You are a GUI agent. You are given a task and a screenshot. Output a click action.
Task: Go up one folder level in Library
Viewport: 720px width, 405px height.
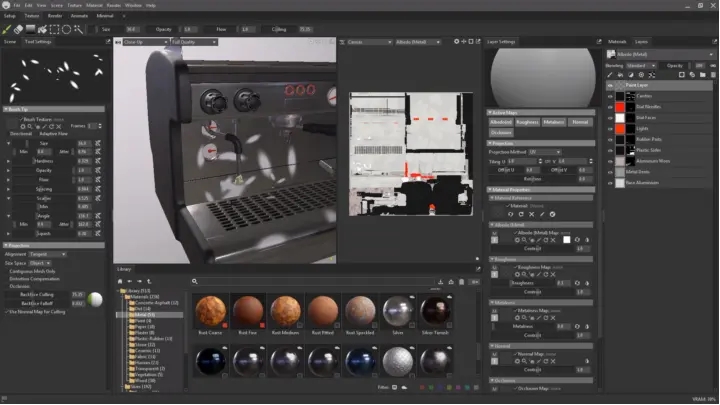pos(149,281)
